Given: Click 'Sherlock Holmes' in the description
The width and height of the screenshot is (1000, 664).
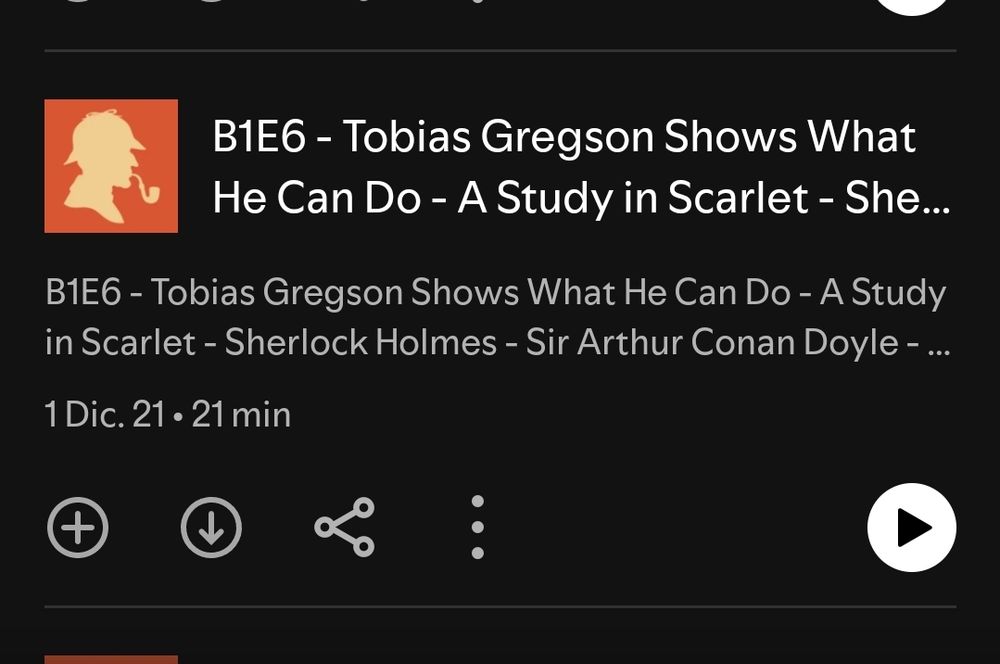Looking at the screenshot, I should point(360,343).
